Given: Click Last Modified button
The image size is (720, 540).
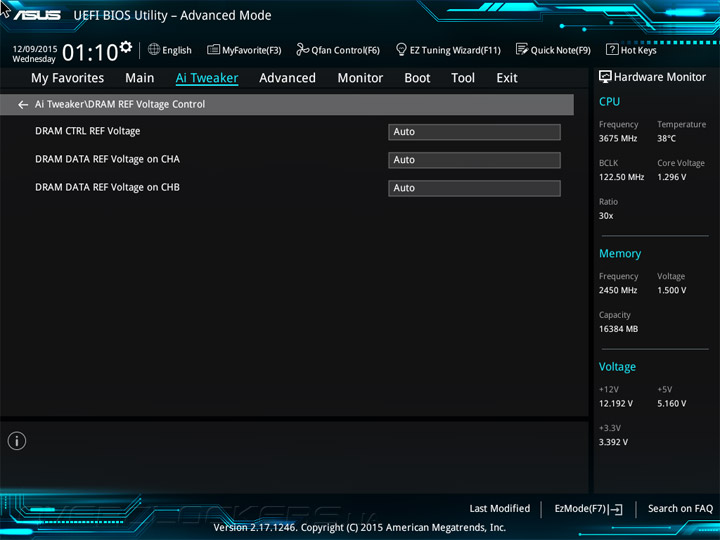Looking at the screenshot, I should [500, 509].
